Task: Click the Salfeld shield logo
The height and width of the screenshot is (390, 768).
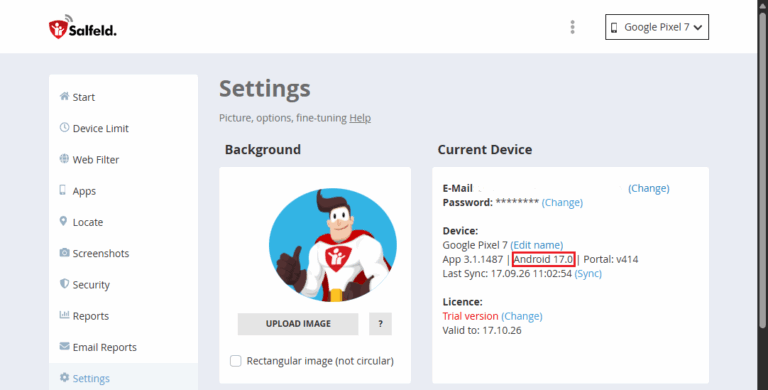Action: [x=58, y=29]
